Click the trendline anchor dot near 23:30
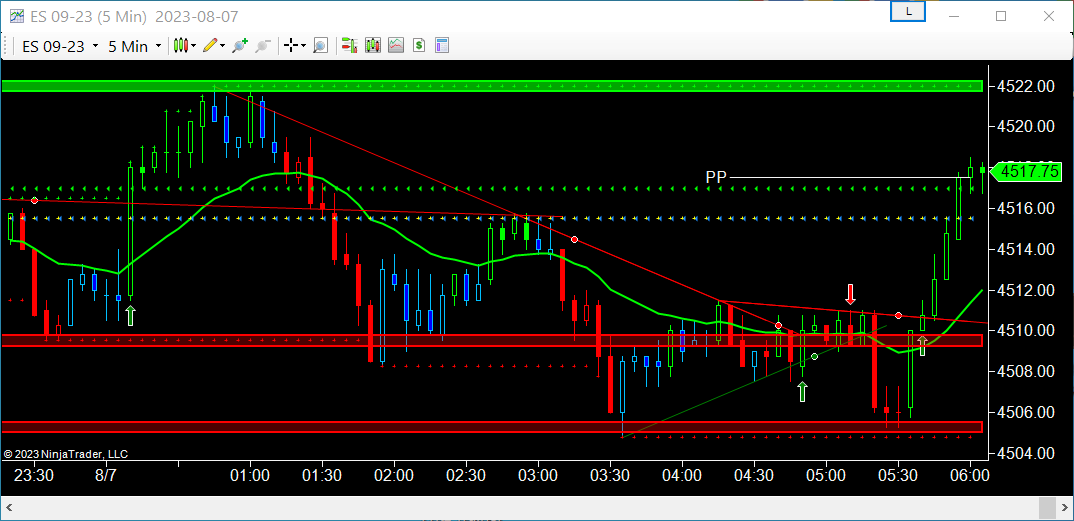The width and height of the screenshot is (1074, 521). tap(34, 200)
